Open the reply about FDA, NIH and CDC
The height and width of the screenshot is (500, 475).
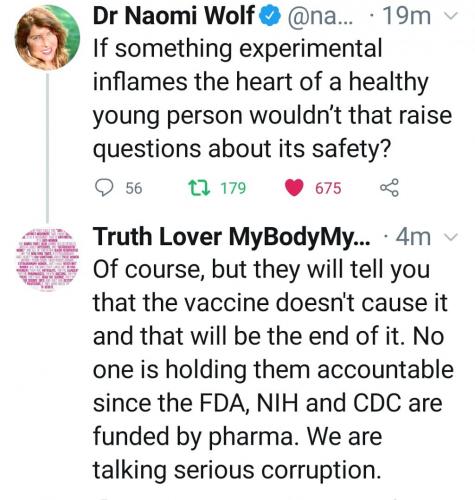click(x=273, y=370)
